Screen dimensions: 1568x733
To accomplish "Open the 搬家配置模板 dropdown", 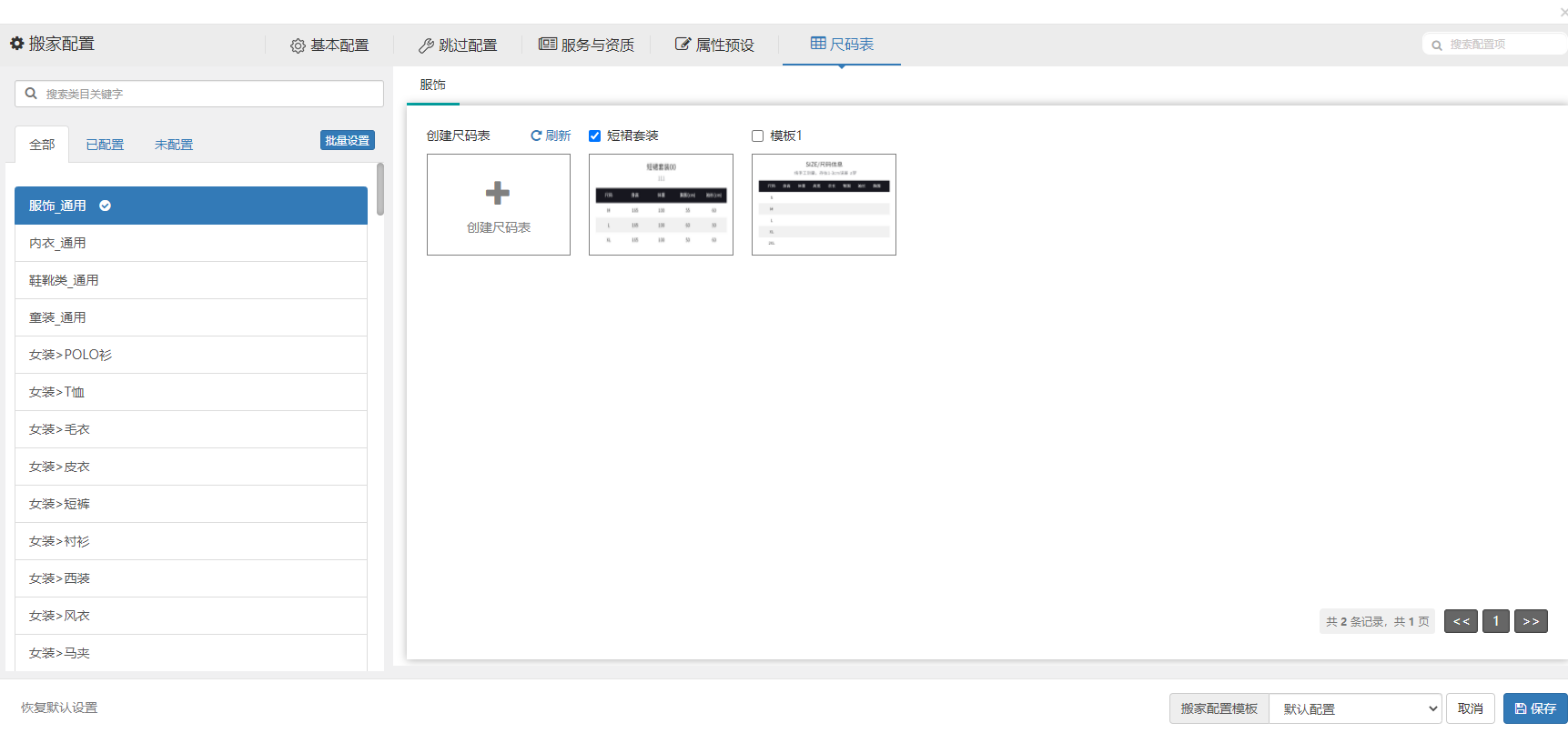I will [x=1354, y=708].
